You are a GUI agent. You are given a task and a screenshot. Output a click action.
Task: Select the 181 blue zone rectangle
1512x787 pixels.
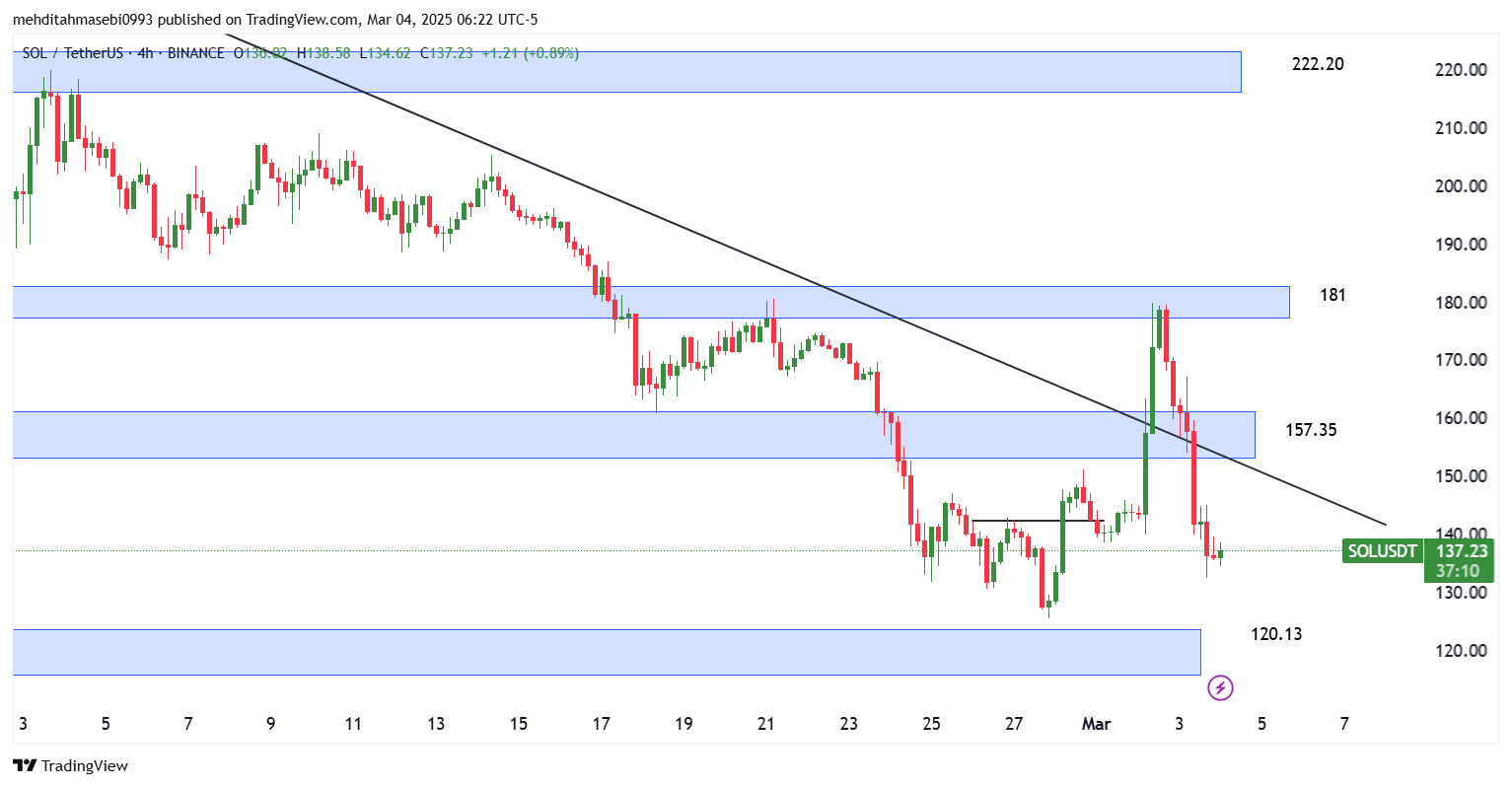coord(651,302)
